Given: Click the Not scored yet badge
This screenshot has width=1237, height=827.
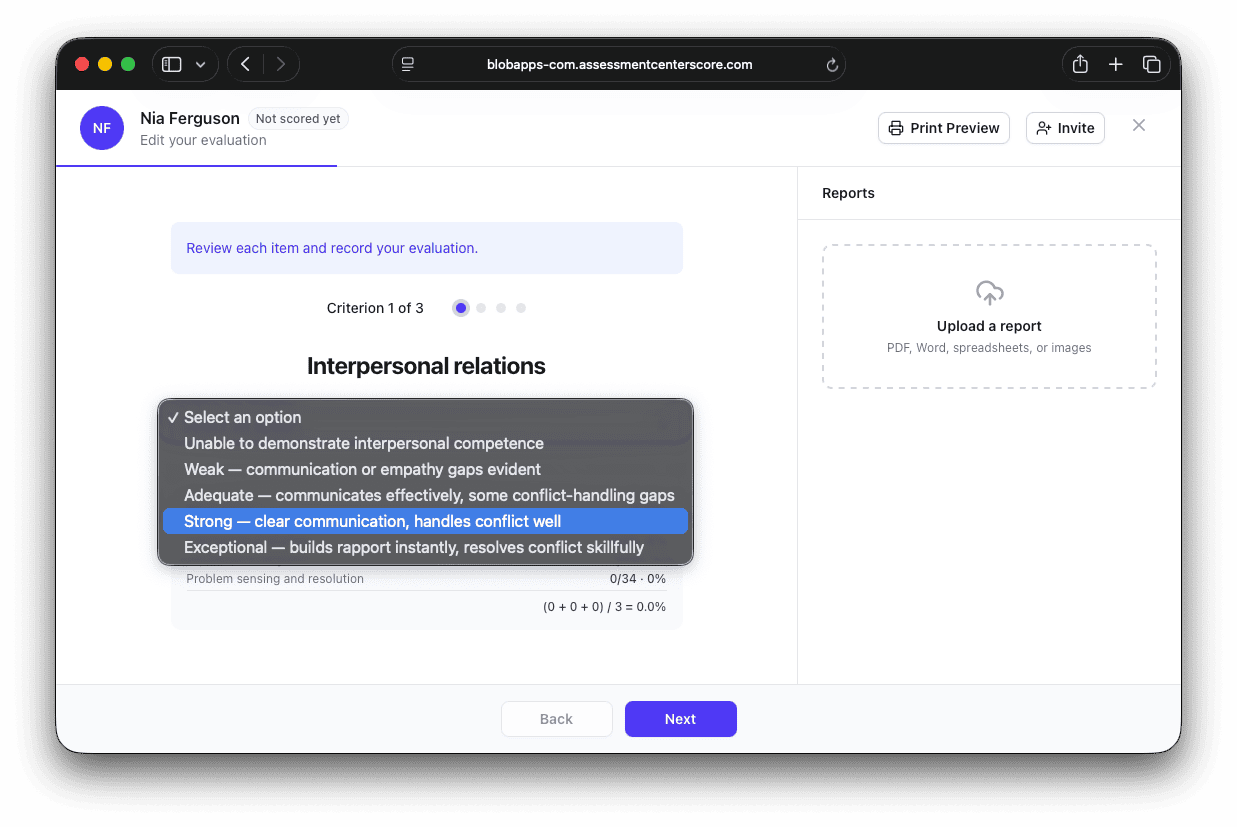Looking at the screenshot, I should coord(298,118).
